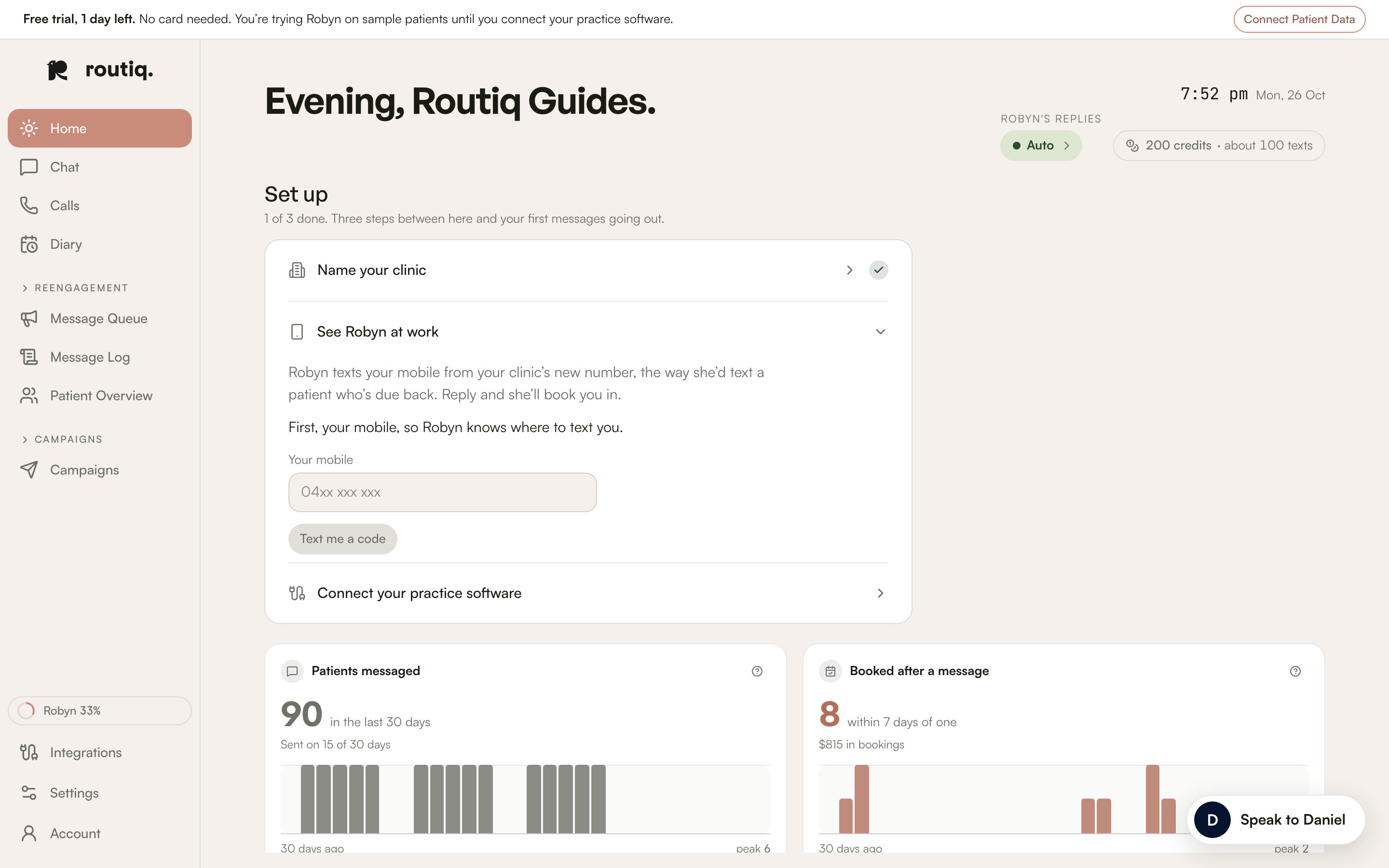
Task: Click the Connect Patient Data button
Action: (x=1299, y=19)
